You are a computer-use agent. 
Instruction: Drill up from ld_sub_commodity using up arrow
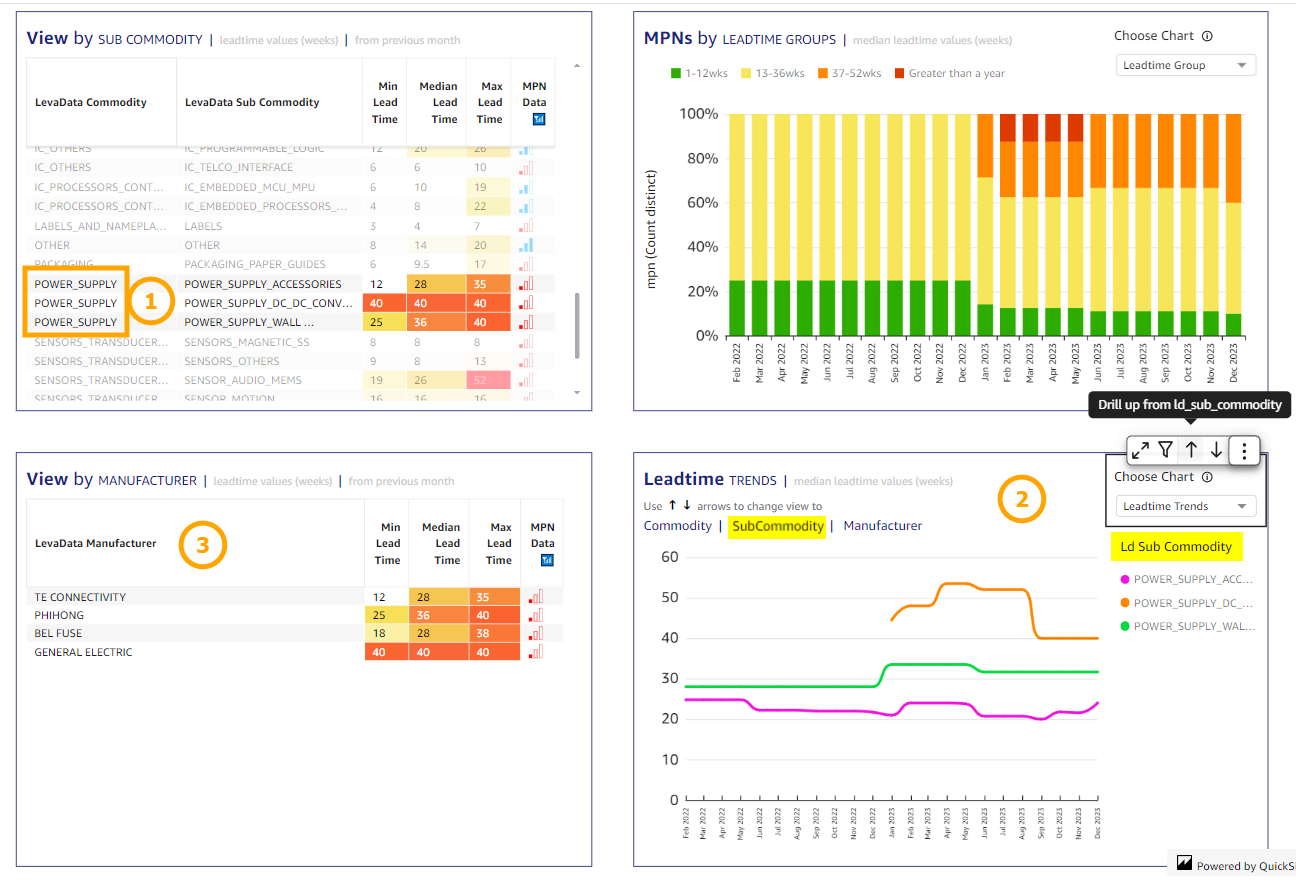point(1191,450)
